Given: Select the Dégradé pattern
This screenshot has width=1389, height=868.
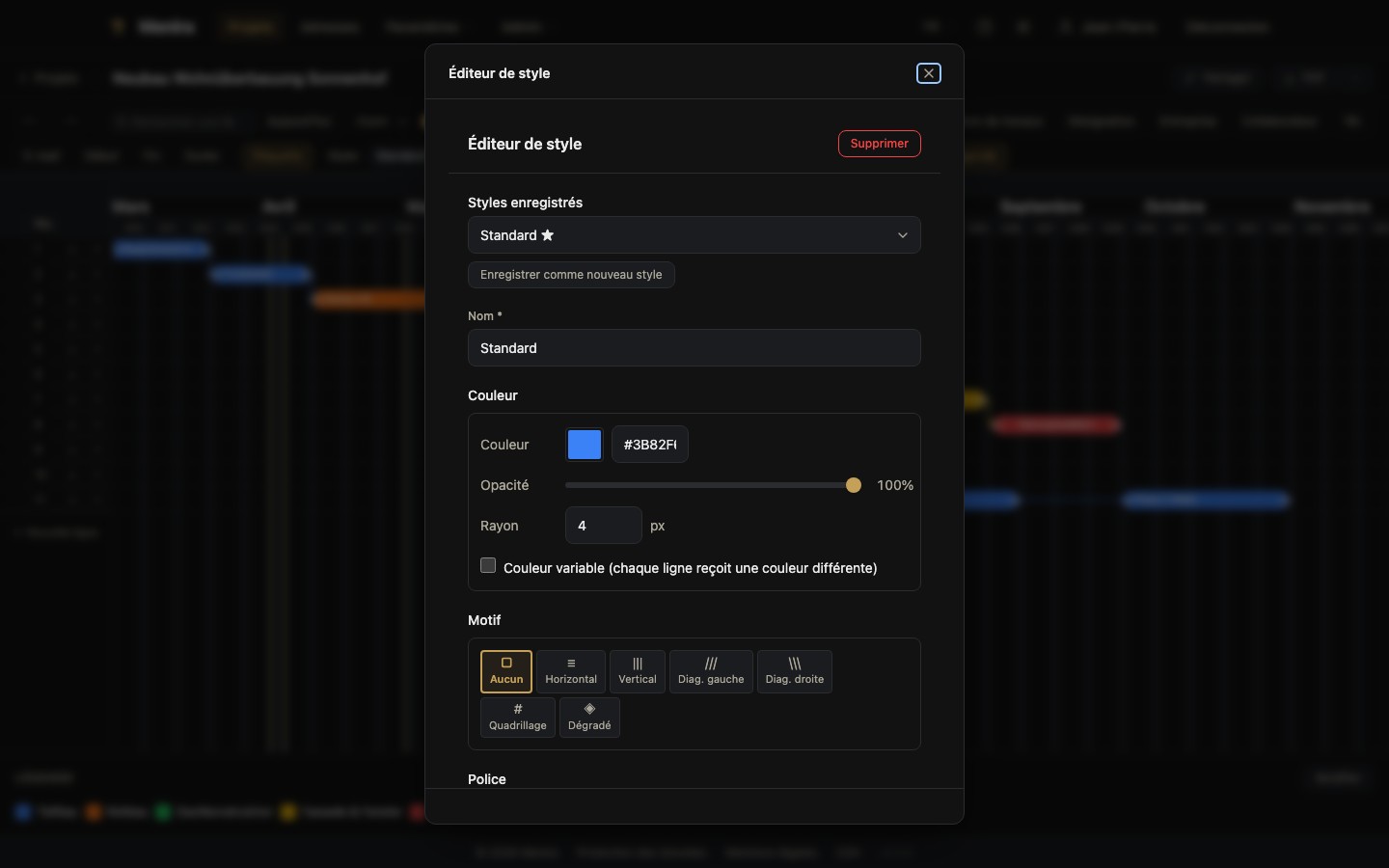Looking at the screenshot, I should click(x=589, y=718).
